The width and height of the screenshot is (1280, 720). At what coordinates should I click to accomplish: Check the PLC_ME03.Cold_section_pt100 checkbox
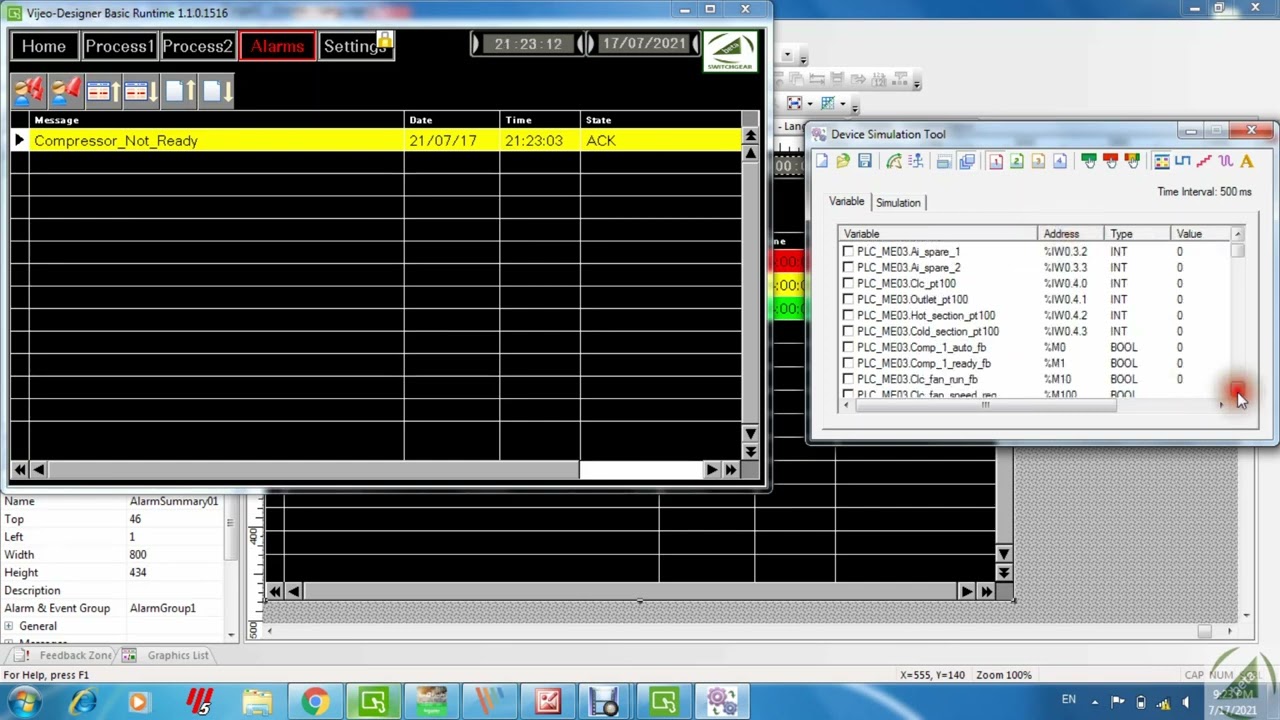click(848, 332)
